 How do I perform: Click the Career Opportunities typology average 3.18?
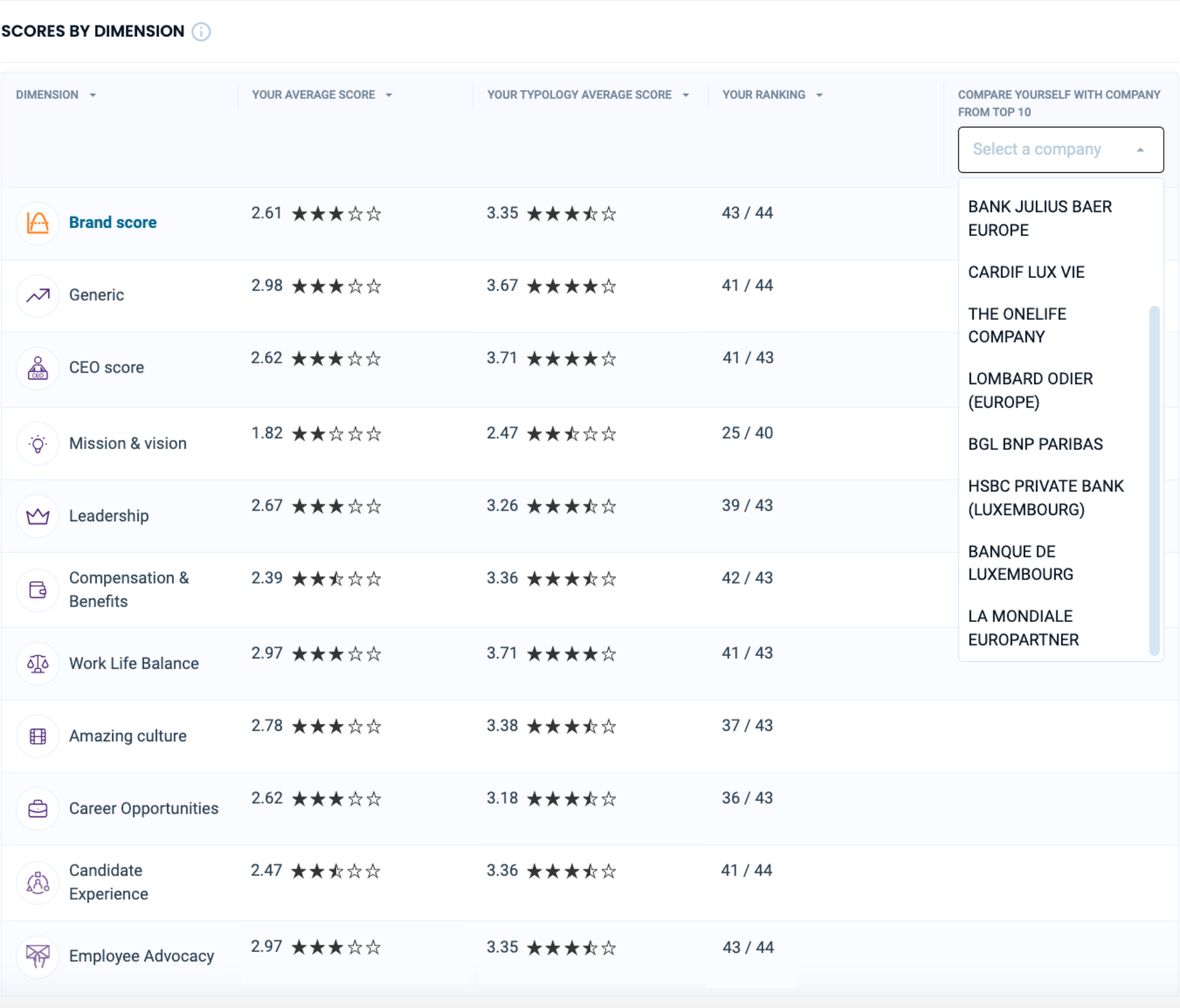tap(502, 798)
